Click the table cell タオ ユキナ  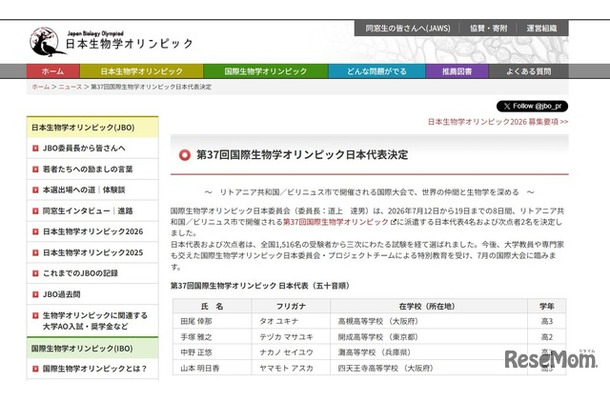(x=291, y=321)
